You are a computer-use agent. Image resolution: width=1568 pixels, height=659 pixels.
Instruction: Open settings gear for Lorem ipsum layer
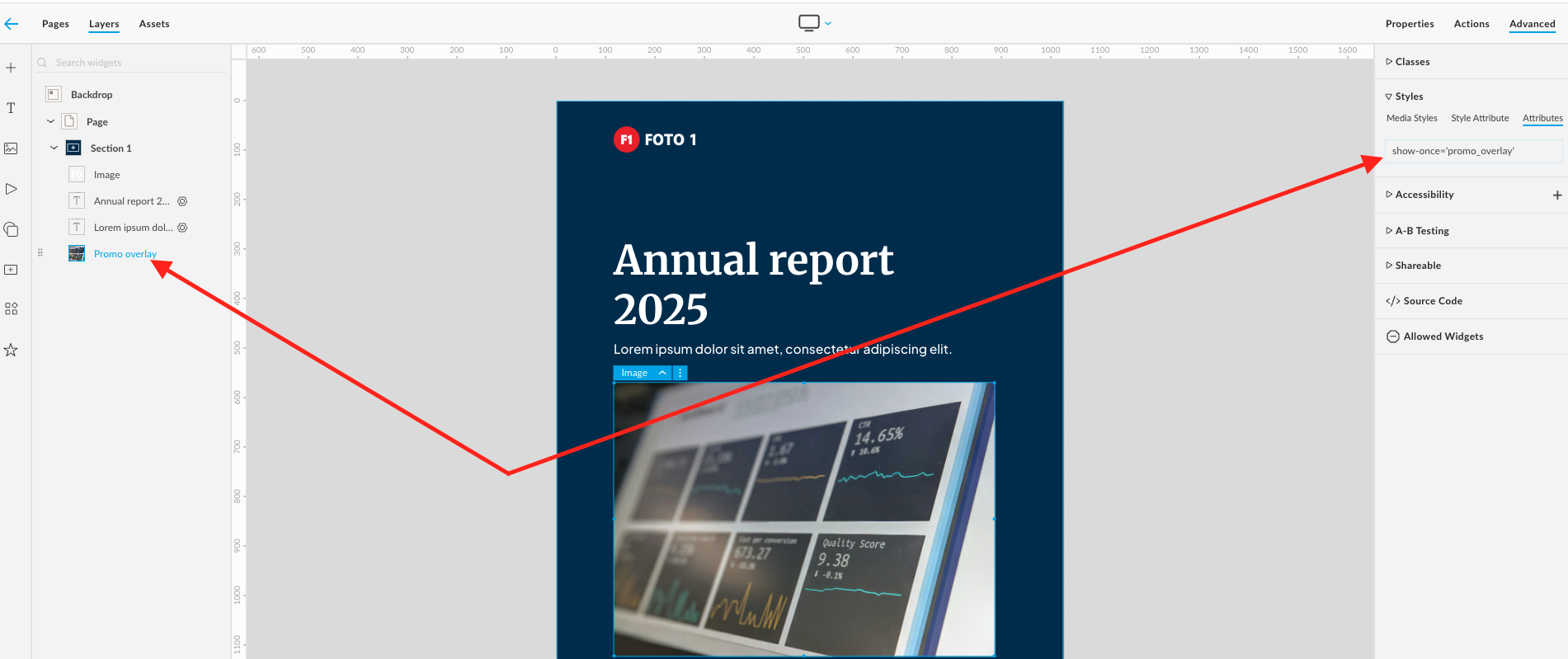tap(182, 228)
